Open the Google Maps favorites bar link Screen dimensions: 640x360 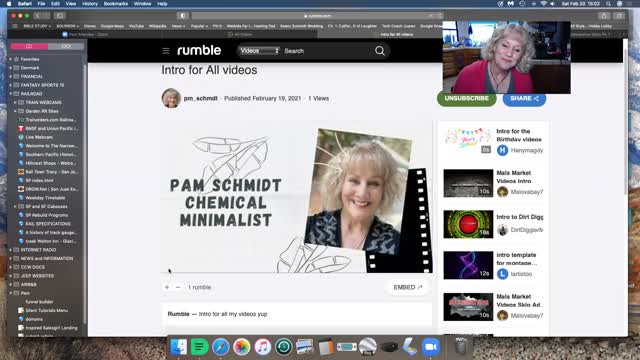click(112, 26)
